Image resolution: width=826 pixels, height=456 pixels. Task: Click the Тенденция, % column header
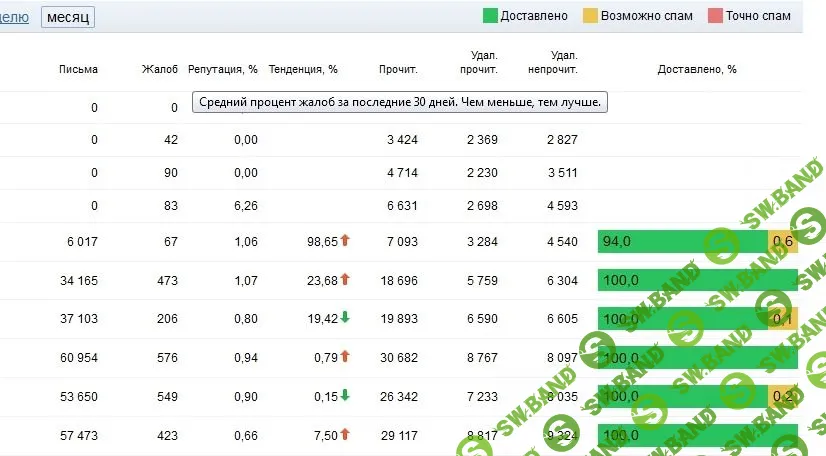[303, 69]
